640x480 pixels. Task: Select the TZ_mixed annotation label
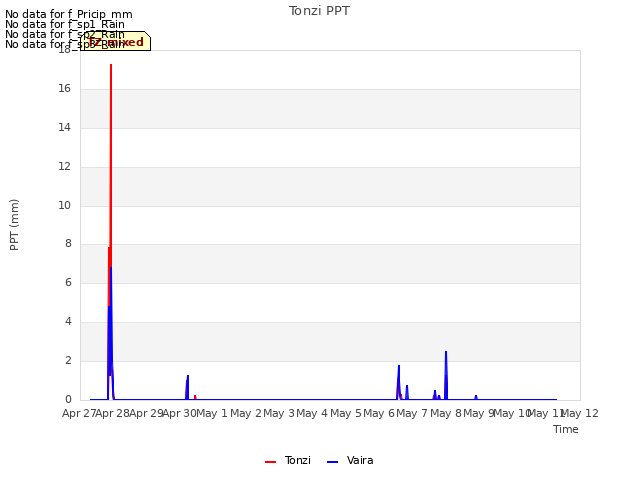pyautogui.click(x=116, y=42)
